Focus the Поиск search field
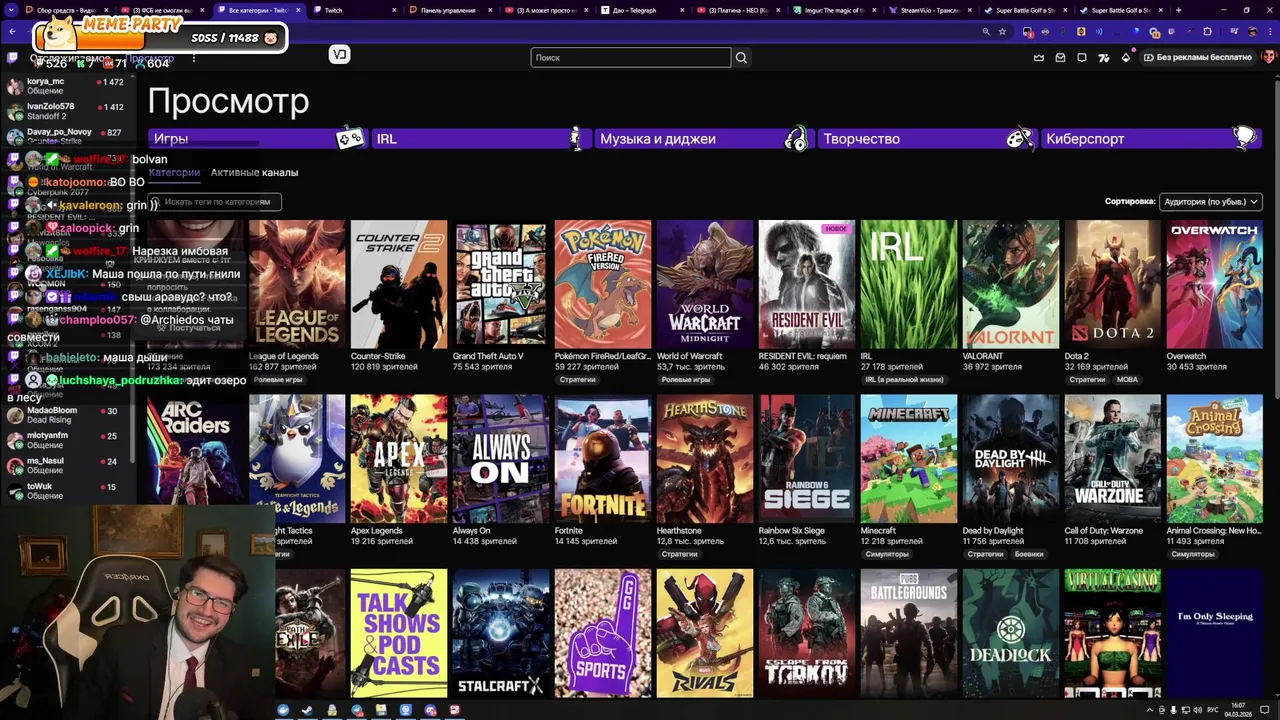This screenshot has width=1280, height=720. pyautogui.click(x=630, y=58)
